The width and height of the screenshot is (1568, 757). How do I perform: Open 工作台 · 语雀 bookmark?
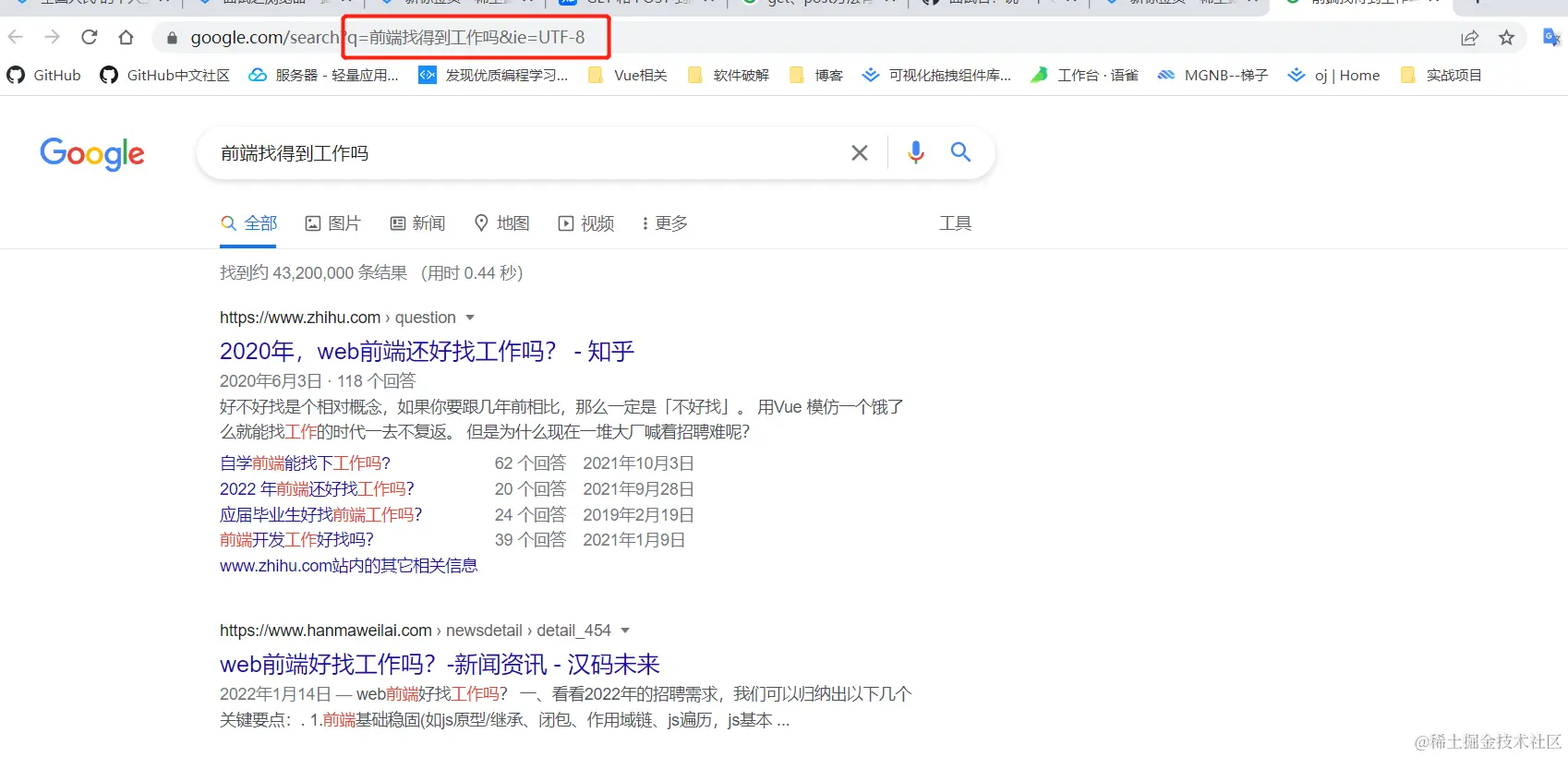tap(1084, 75)
